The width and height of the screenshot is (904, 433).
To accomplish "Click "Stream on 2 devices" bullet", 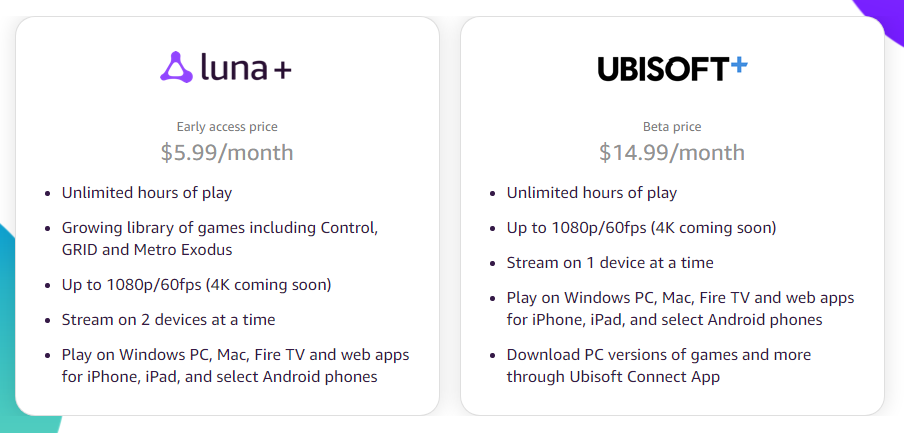I will 168,320.
